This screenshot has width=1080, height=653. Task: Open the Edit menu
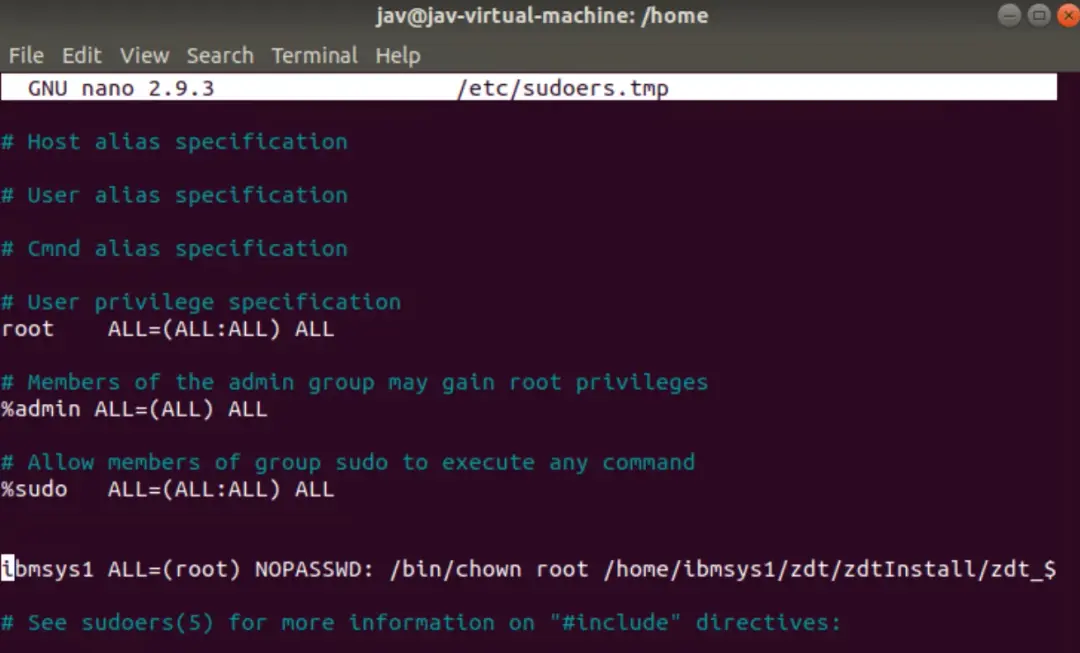click(81, 55)
